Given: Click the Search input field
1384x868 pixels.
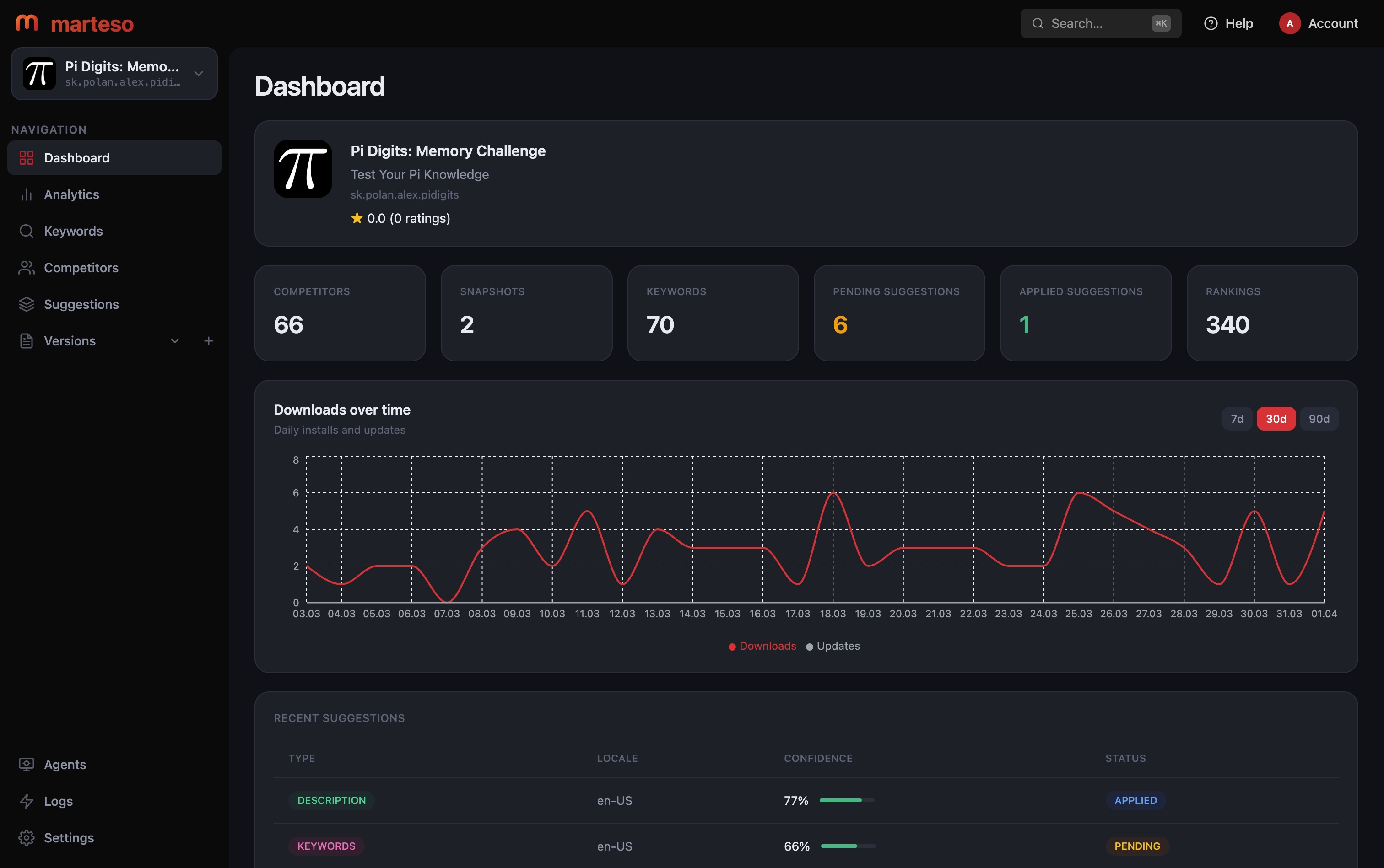Looking at the screenshot, I should (x=1100, y=23).
